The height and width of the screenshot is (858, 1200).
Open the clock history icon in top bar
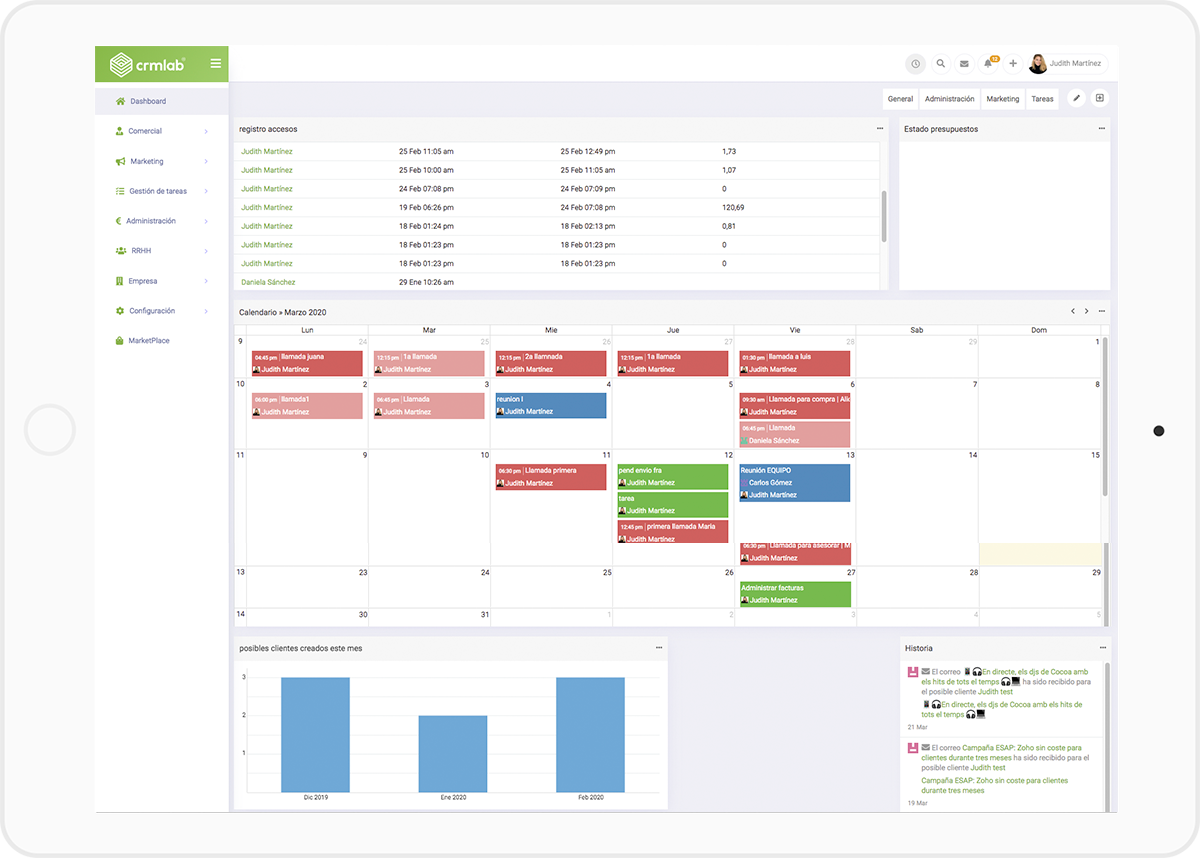916,63
